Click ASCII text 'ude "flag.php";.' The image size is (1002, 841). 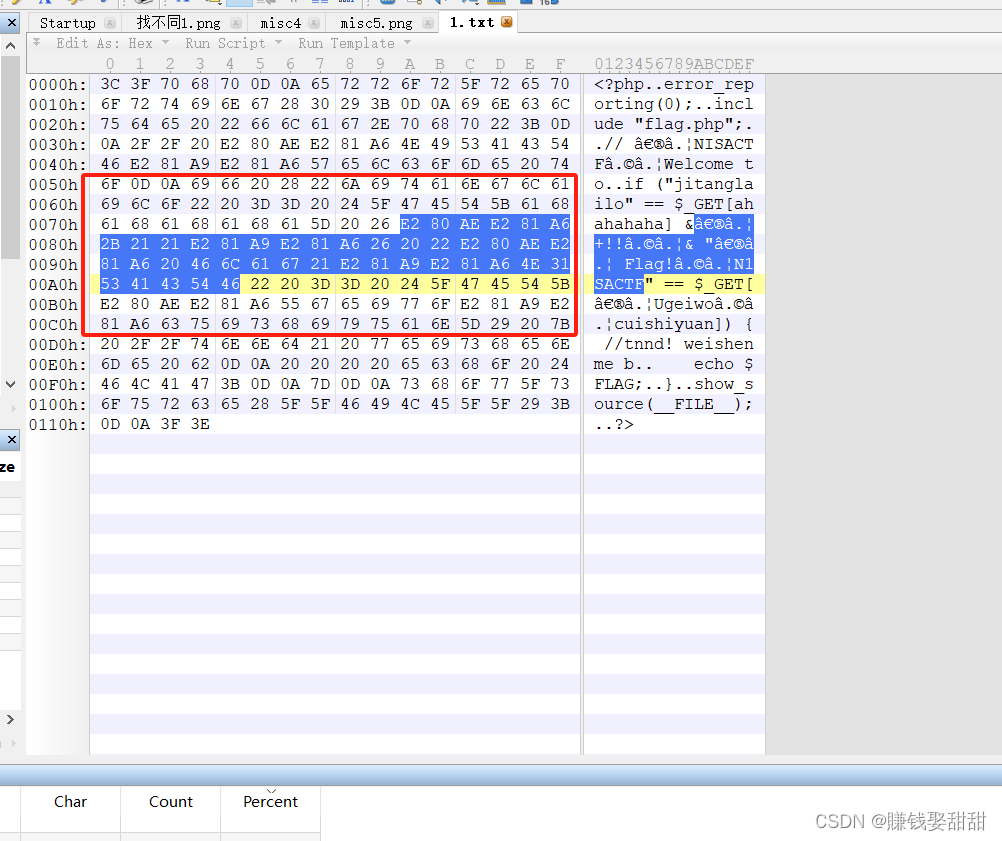pyautogui.click(x=674, y=124)
